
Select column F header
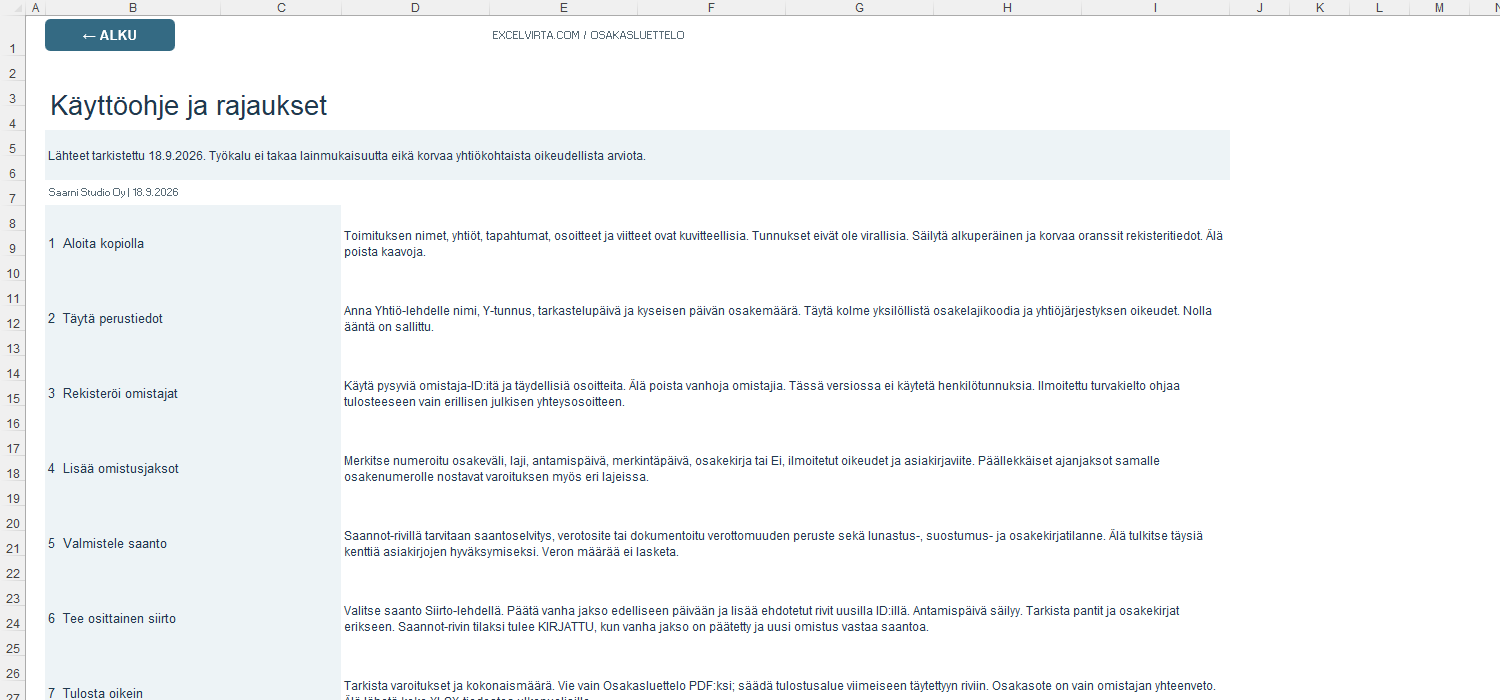[x=712, y=8]
